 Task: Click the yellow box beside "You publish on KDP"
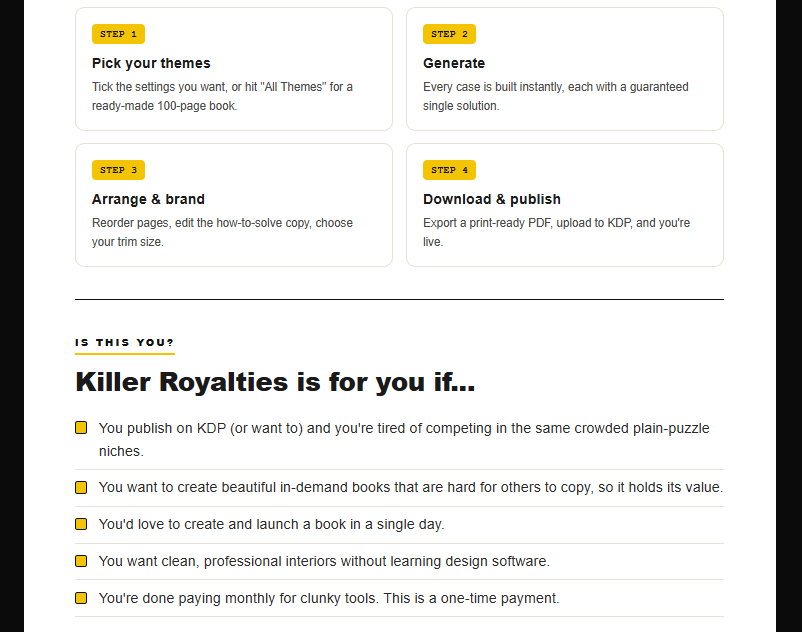(81, 427)
